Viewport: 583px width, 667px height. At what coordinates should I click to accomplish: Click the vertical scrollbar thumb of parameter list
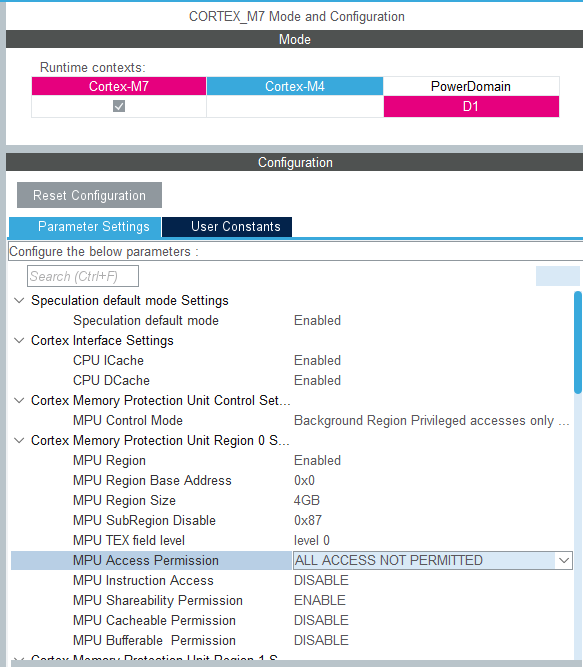click(x=577, y=342)
